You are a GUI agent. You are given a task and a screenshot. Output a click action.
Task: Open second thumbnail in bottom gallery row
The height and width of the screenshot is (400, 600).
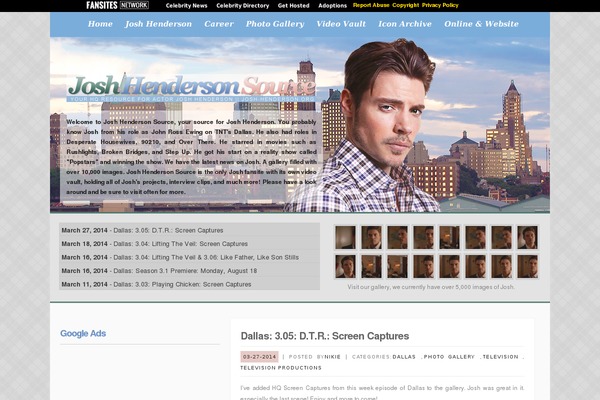pos(372,266)
